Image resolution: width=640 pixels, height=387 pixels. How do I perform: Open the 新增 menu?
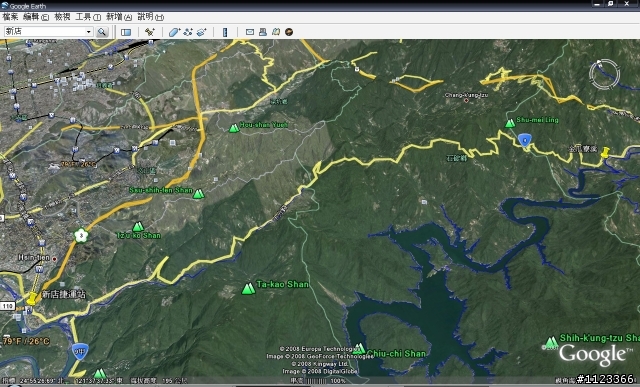point(119,17)
